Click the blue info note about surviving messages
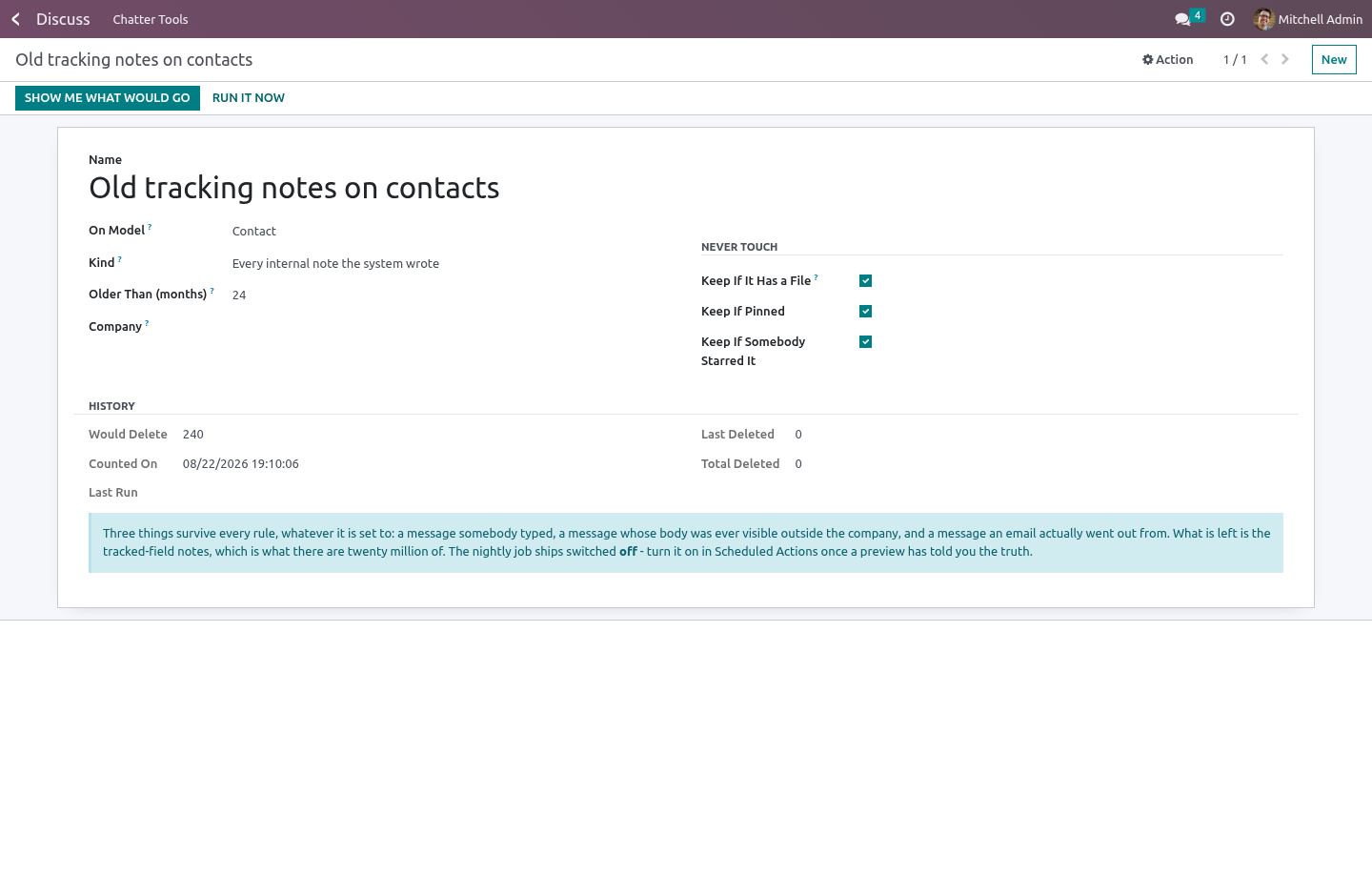 pyautogui.click(x=686, y=543)
